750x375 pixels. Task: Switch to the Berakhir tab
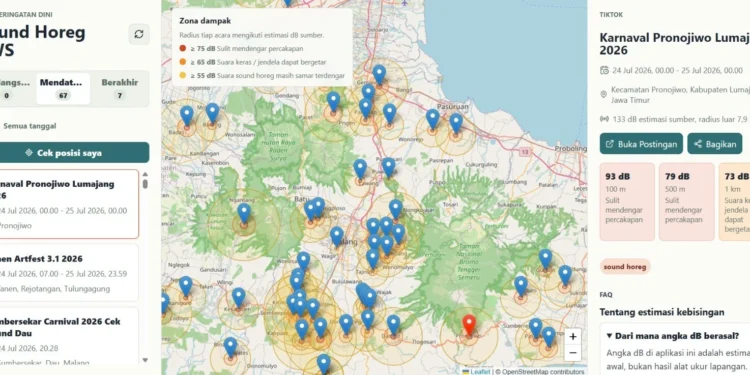[x=120, y=88]
